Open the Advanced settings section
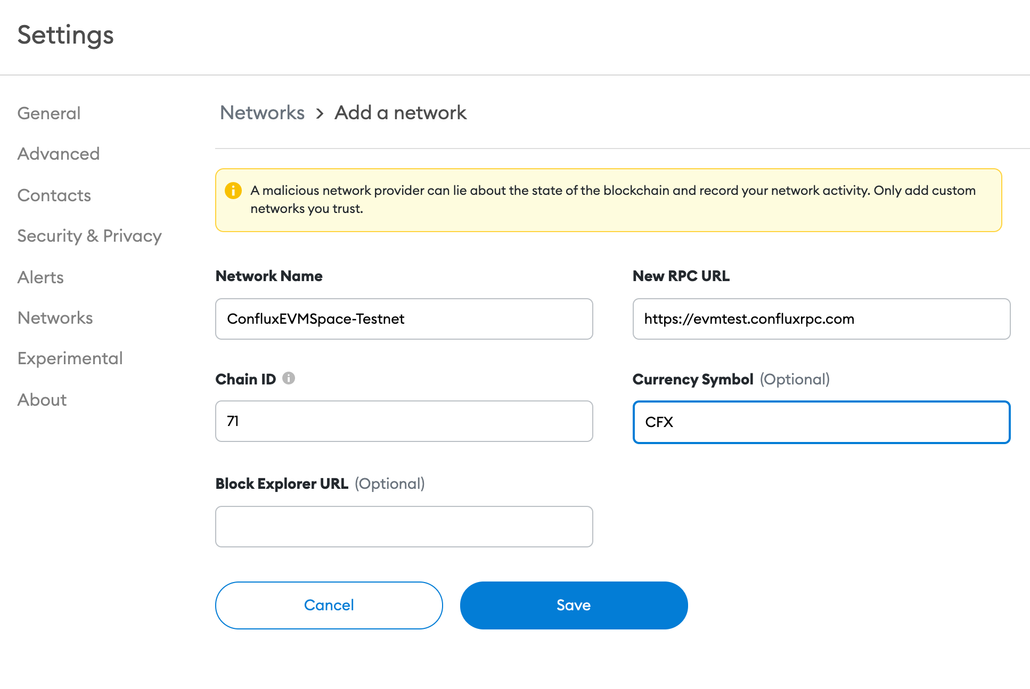This screenshot has height=689, width=1030. click(58, 154)
